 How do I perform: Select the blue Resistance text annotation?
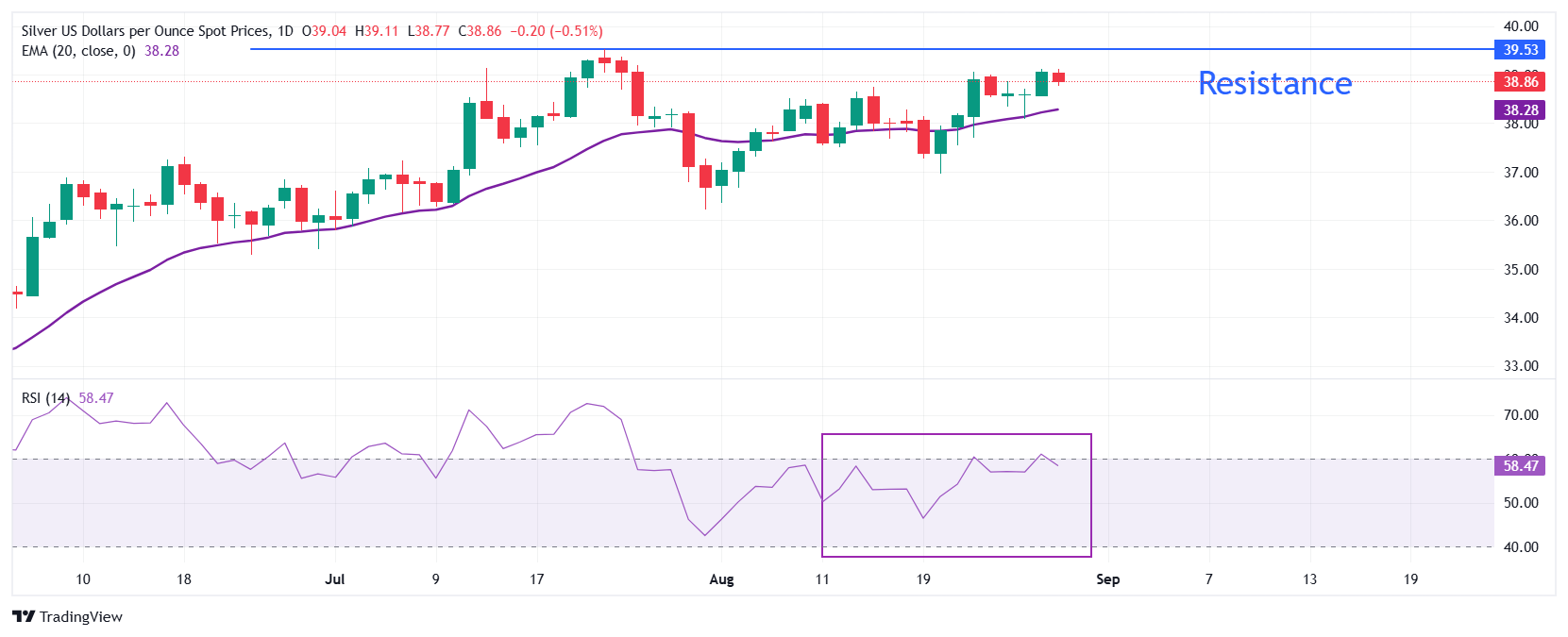(x=1274, y=83)
